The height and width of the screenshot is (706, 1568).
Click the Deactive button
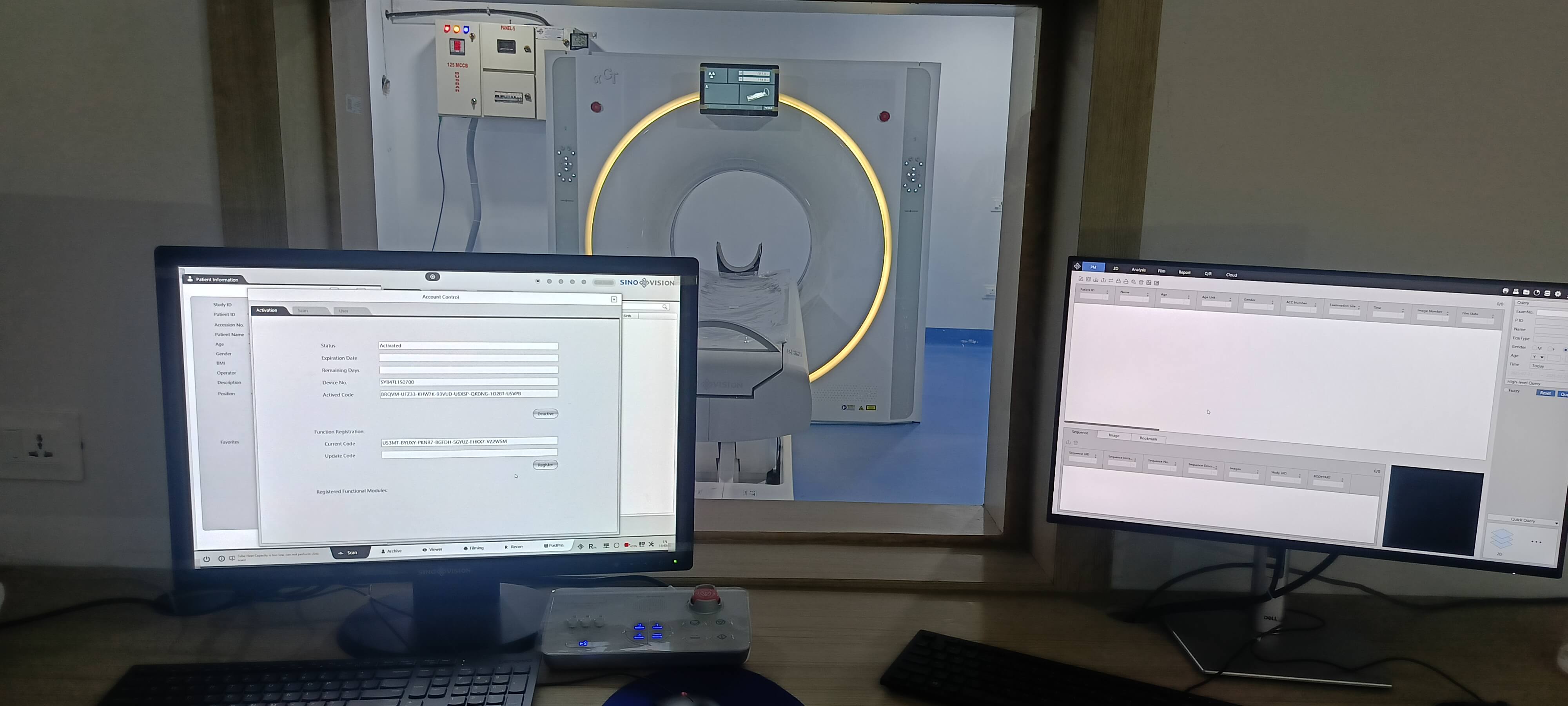[x=545, y=414]
